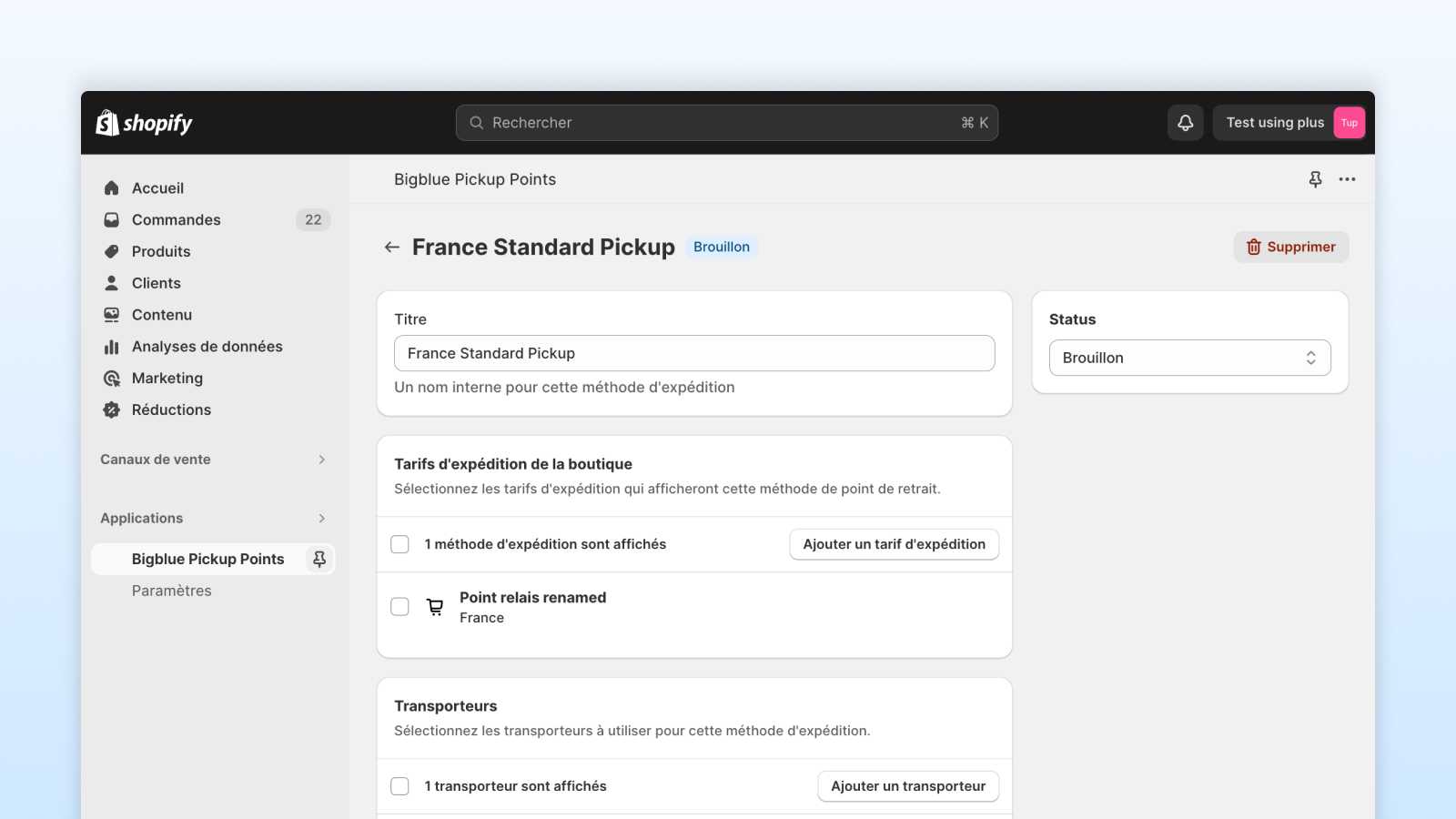The height and width of the screenshot is (819, 1456).
Task: Click the search magnifier icon
Action: pyautogui.click(x=476, y=123)
